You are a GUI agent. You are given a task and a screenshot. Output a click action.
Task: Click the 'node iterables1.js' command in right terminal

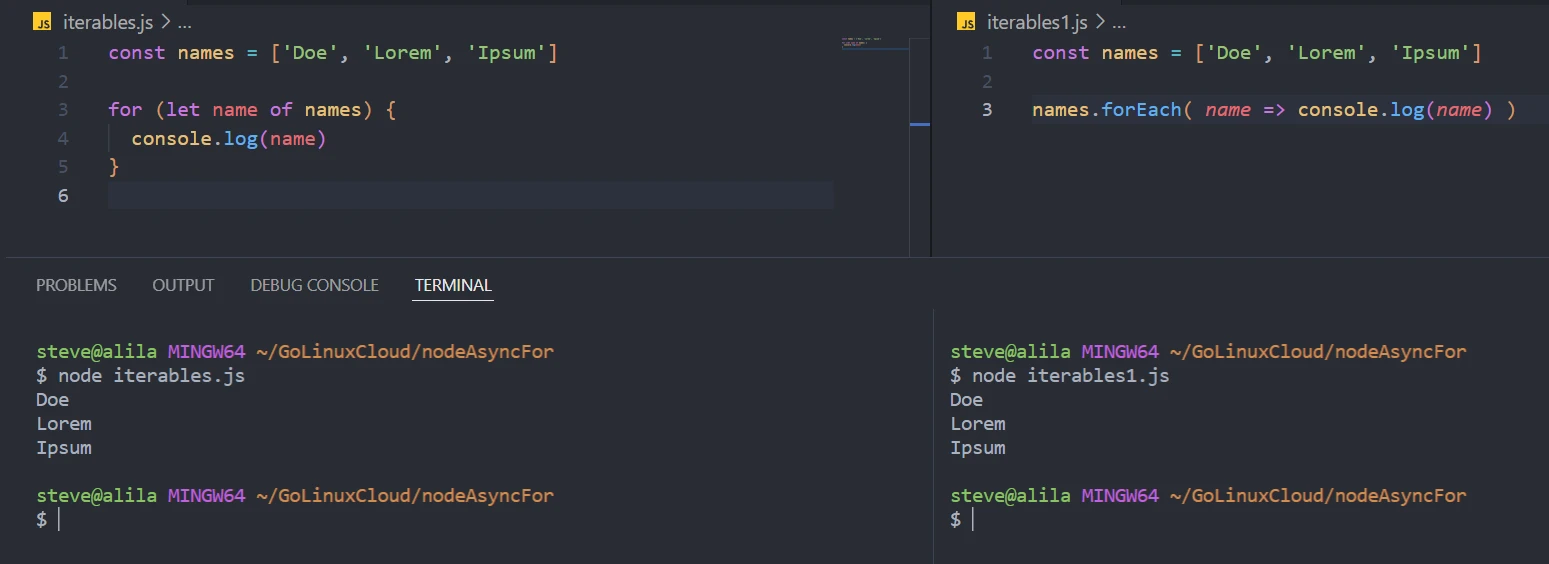1070,376
